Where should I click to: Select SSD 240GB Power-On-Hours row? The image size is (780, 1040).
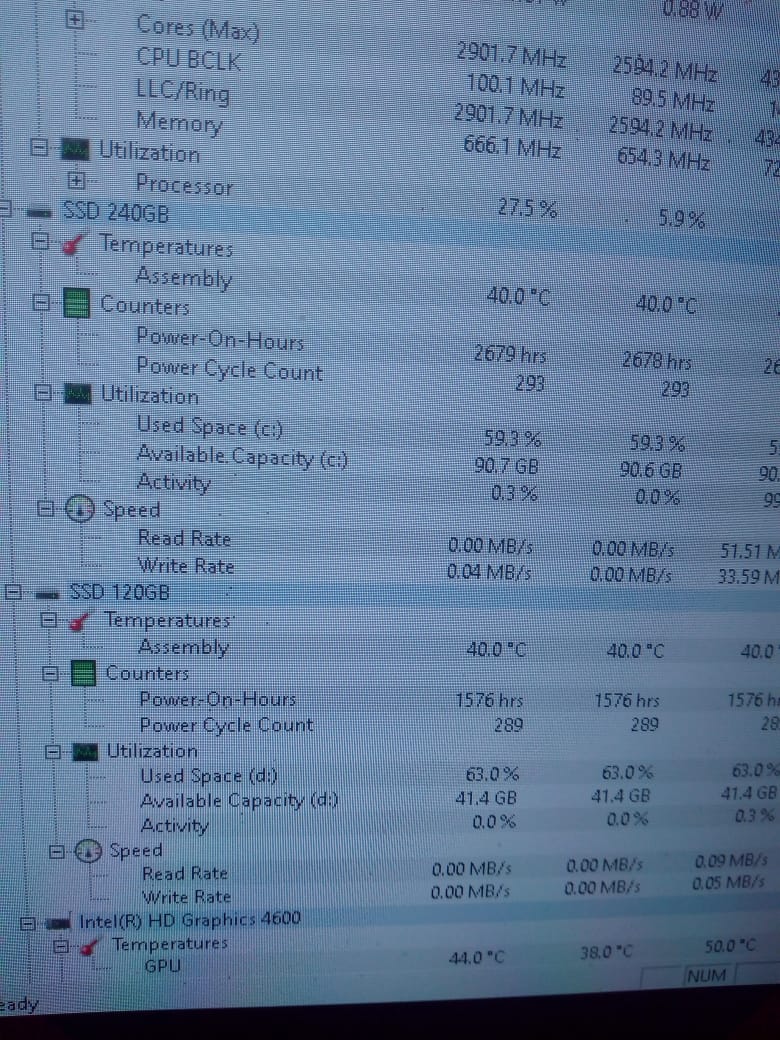[x=220, y=338]
